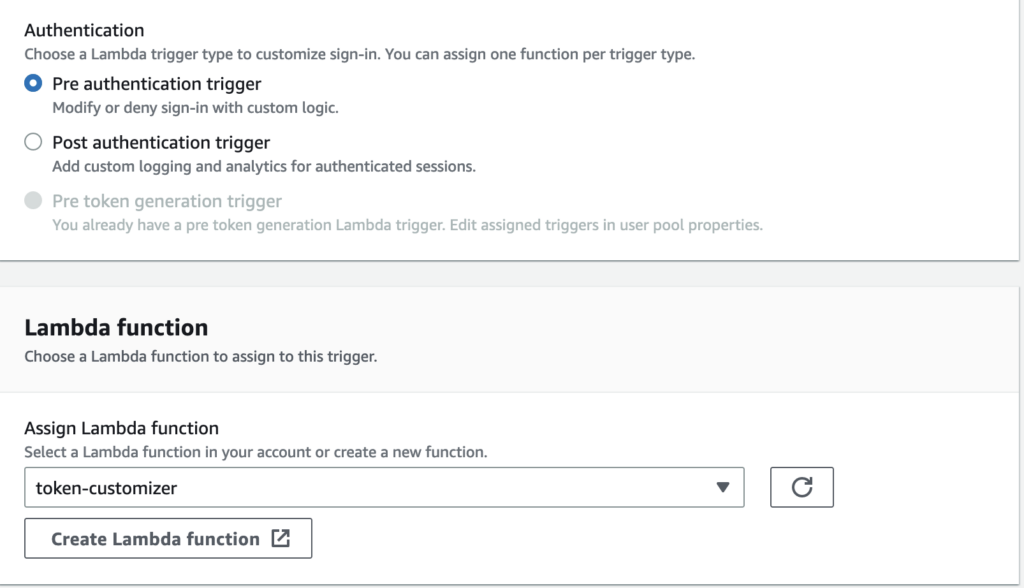1024x588 pixels.
Task: Click the empty radio circle for Post authentication trigger
Action: 32,143
